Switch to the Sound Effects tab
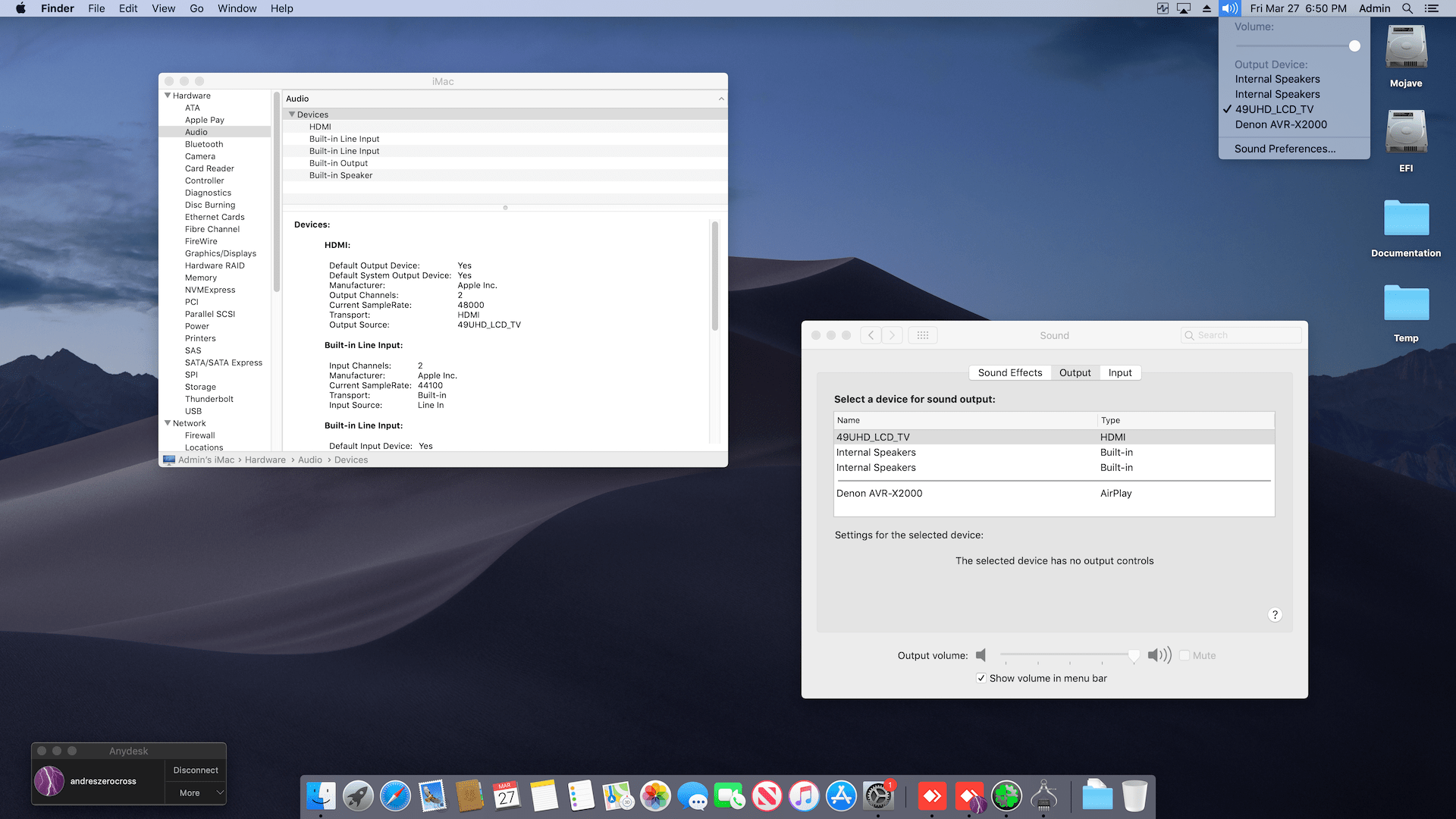This screenshot has height=819, width=1456. pos(1009,372)
